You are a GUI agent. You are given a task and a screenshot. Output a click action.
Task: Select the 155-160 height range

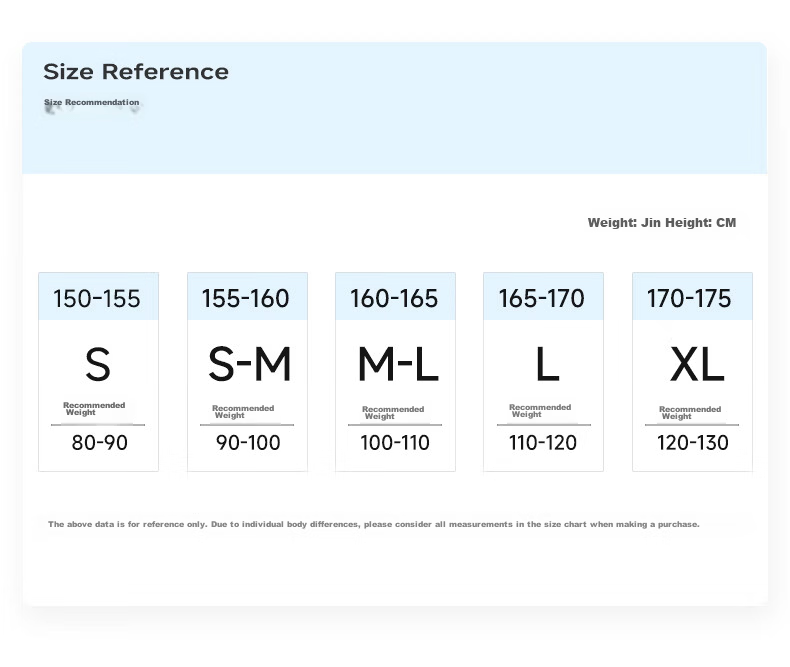tap(245, 298)
